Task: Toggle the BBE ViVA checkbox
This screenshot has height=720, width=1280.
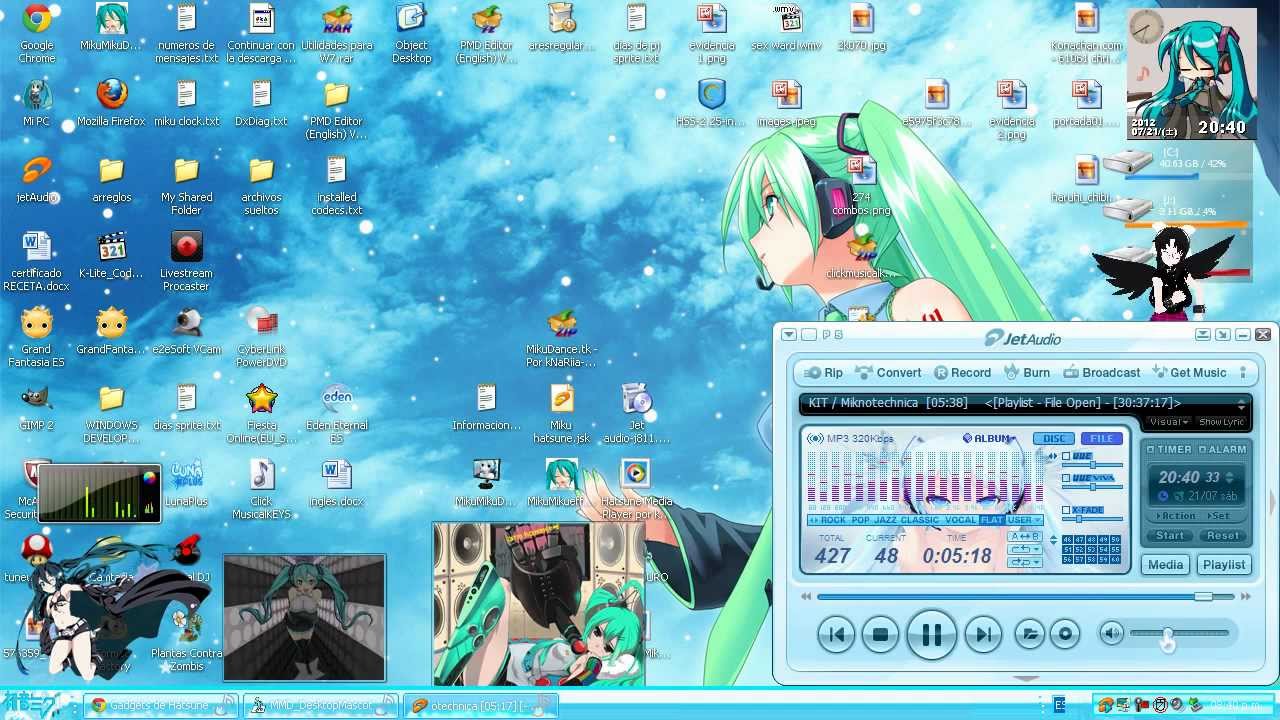Action: pos(1067,478)
